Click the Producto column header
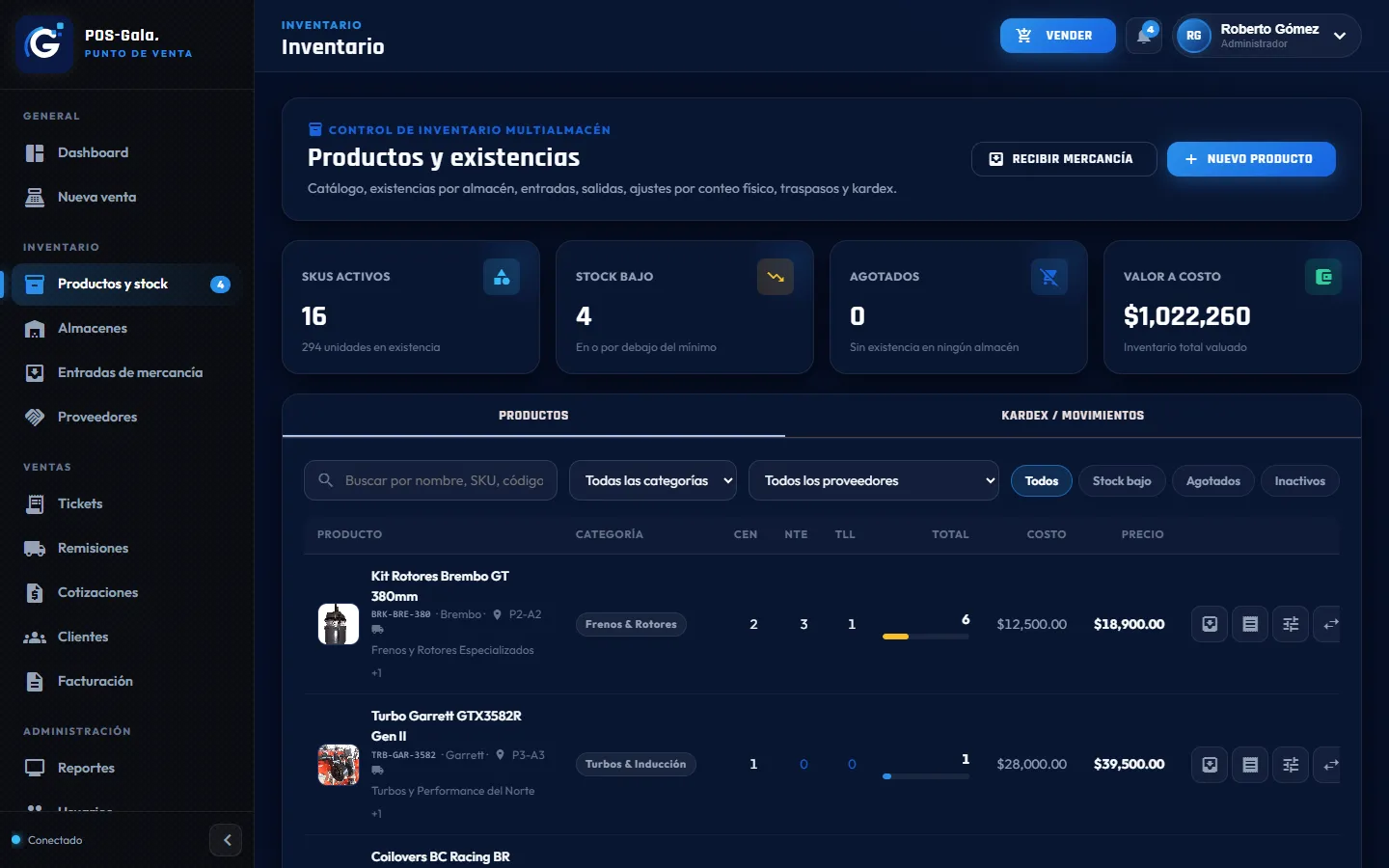1389x868 pixels. point(349,534)
